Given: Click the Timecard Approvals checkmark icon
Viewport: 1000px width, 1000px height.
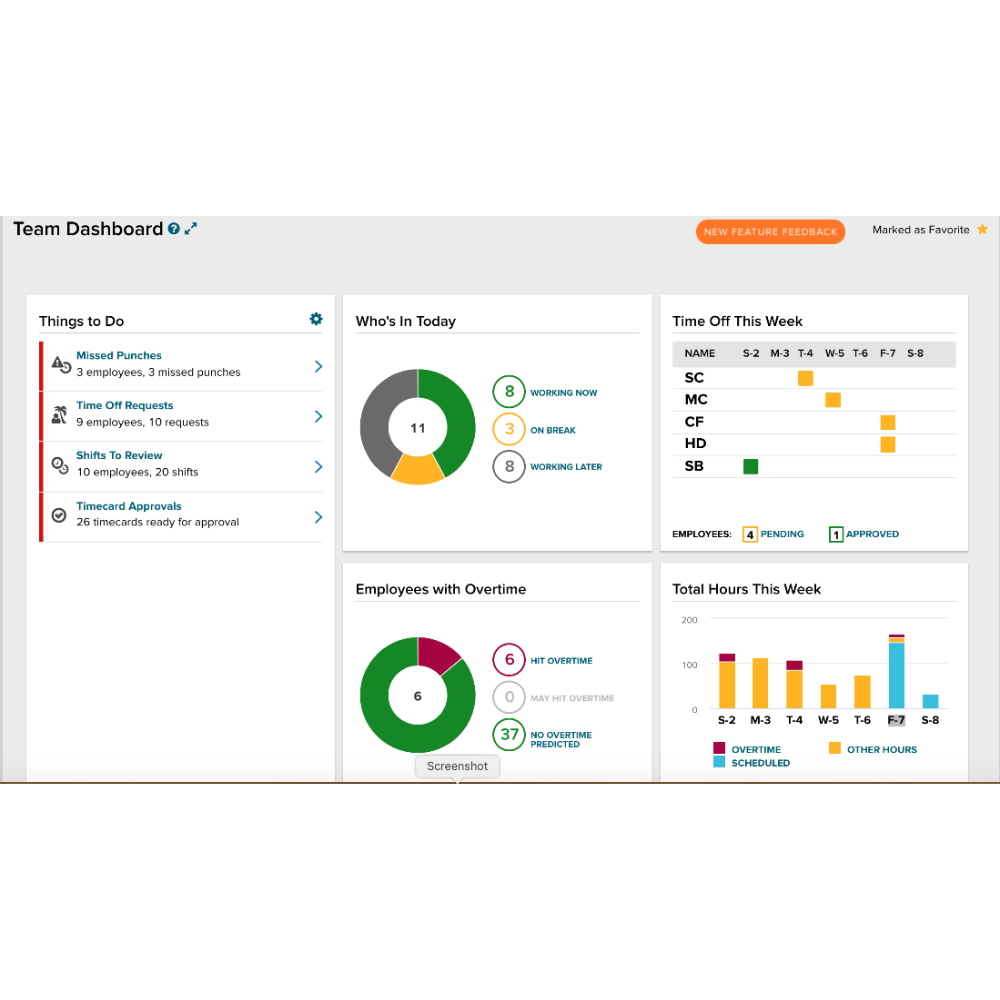Looking at the screenshot, I should point(60,516).
